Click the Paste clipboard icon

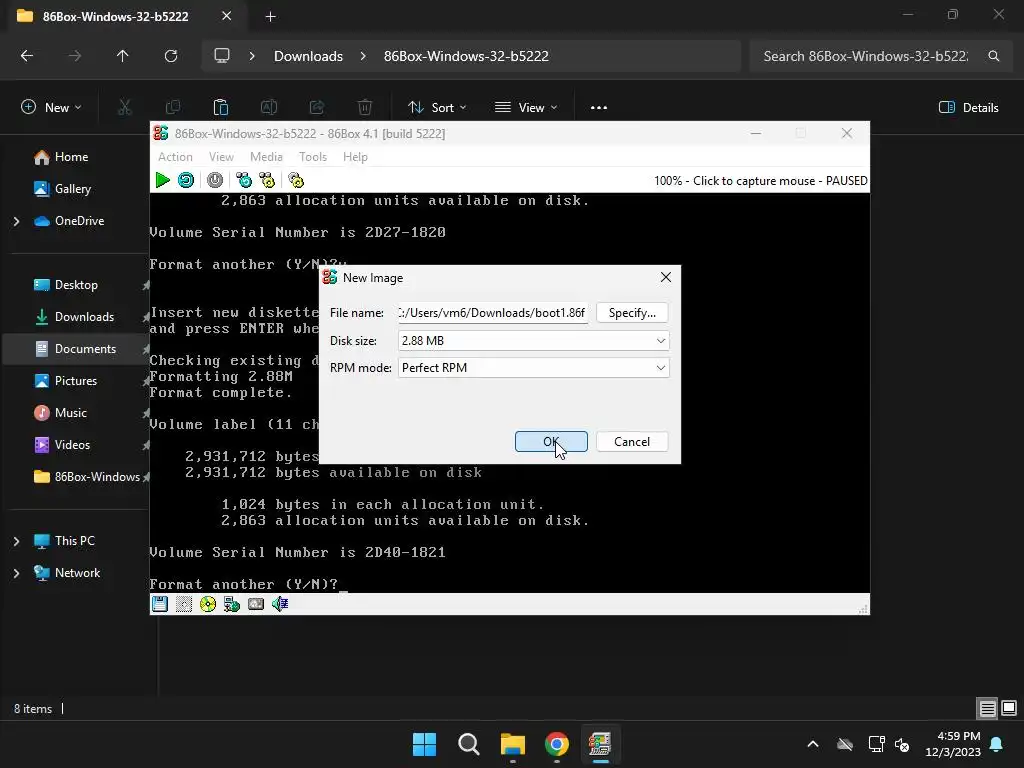click(x=221, y=108)
